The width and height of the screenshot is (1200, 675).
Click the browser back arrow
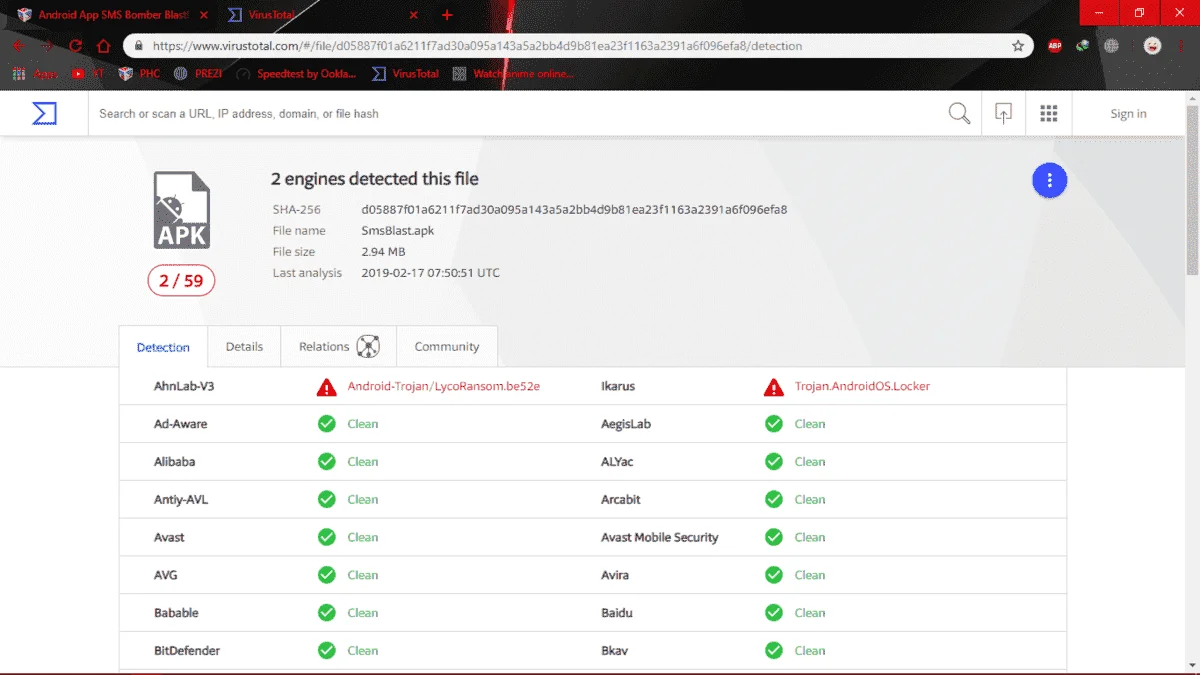point(18,46)
